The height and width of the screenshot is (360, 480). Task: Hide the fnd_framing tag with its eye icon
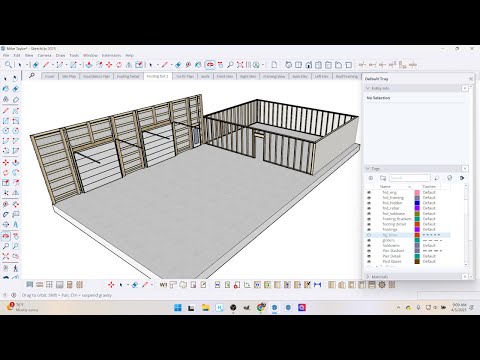point(369,198)
